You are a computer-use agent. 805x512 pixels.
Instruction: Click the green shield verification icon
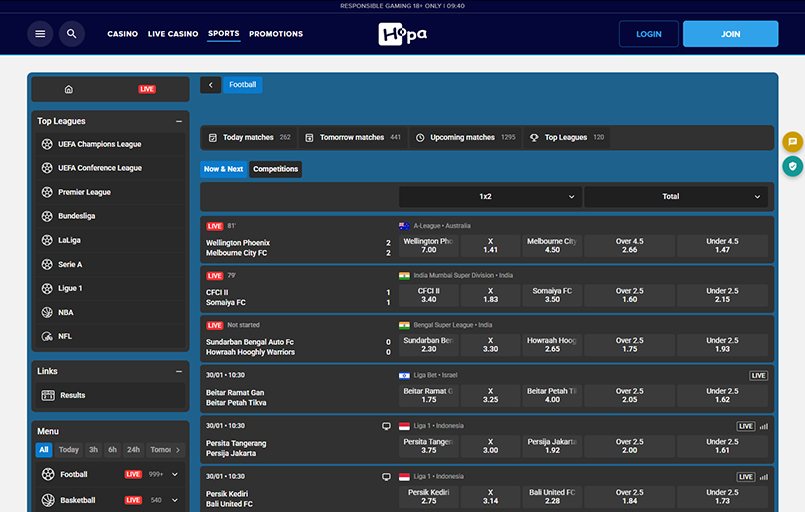(x=792, y=166)
